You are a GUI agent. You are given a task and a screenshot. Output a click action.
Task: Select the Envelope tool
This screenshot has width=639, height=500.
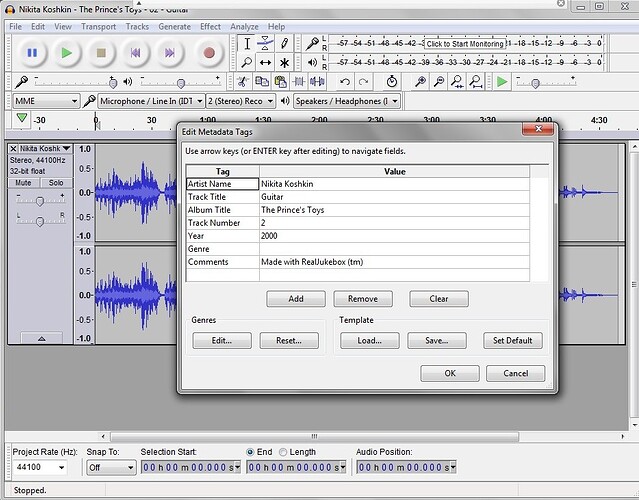tap(265, 44)
